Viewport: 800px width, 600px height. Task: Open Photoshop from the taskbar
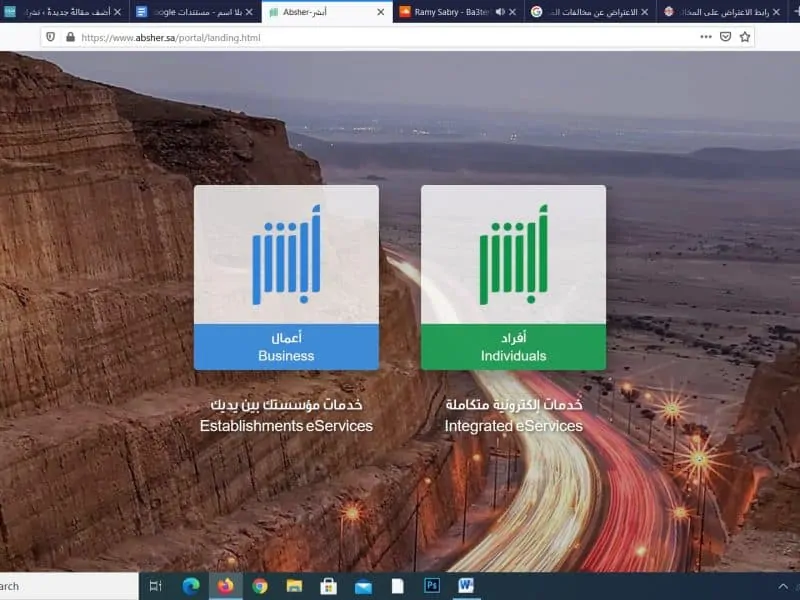pos(432,585)
